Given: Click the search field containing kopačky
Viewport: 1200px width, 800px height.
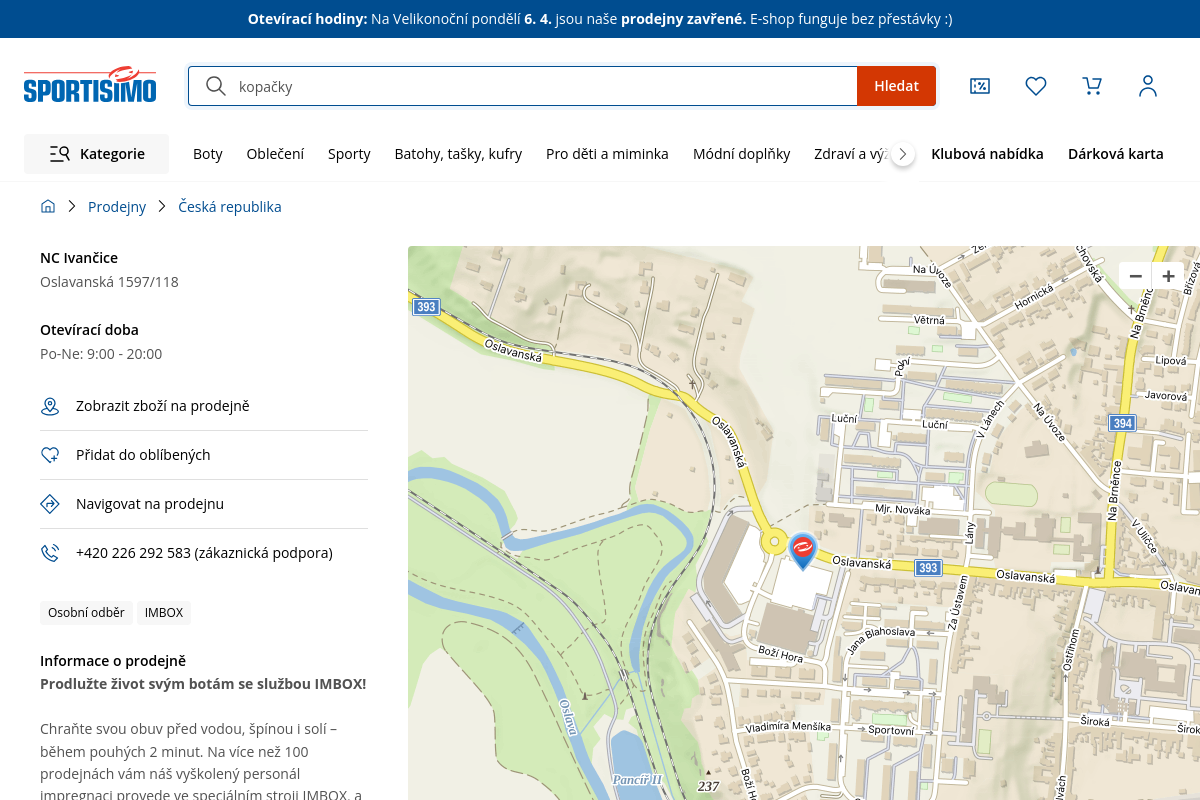Looking at the screenshot, I should pos(540,86).
